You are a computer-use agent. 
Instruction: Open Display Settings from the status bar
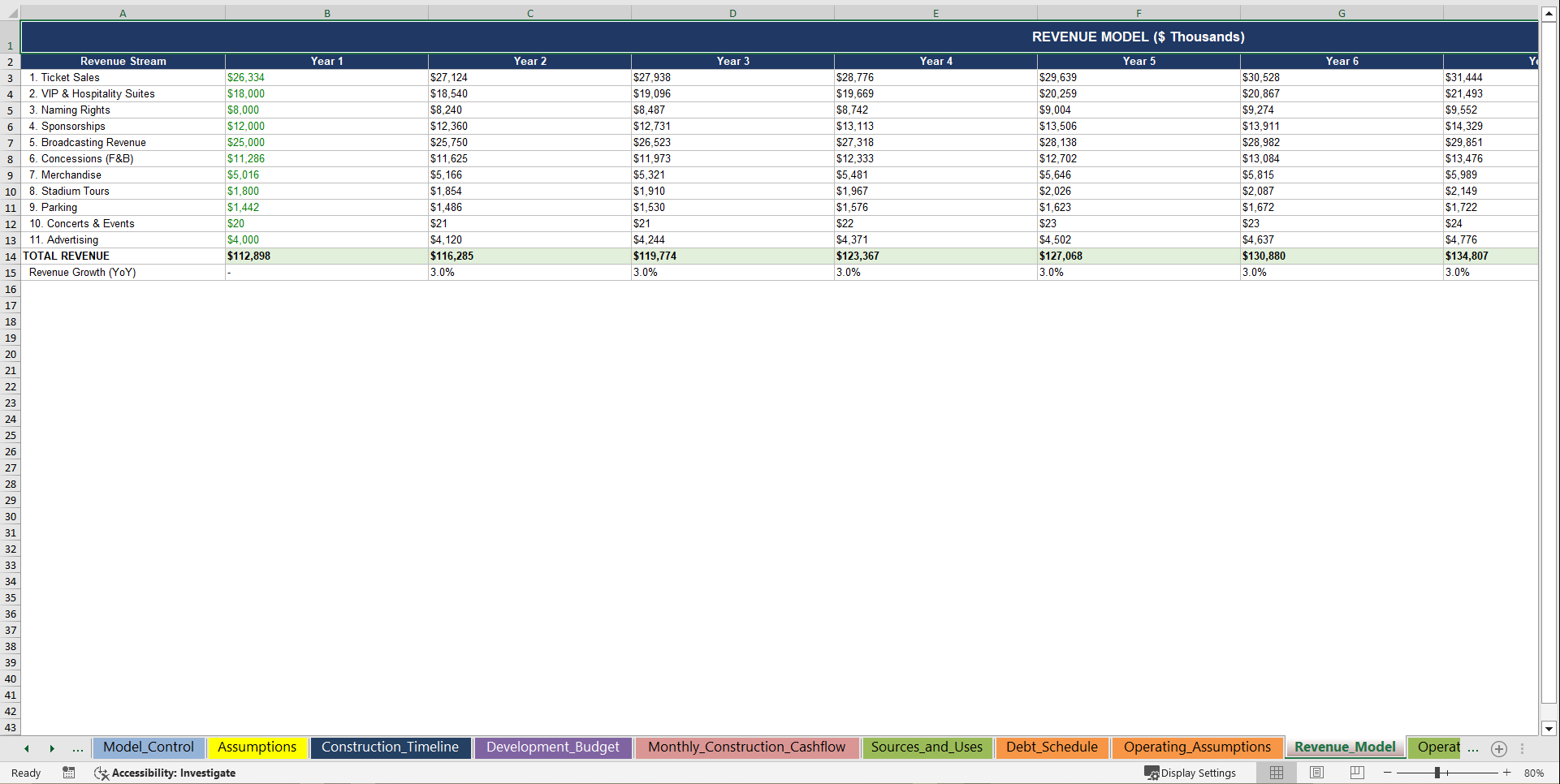click(1191, 773)
